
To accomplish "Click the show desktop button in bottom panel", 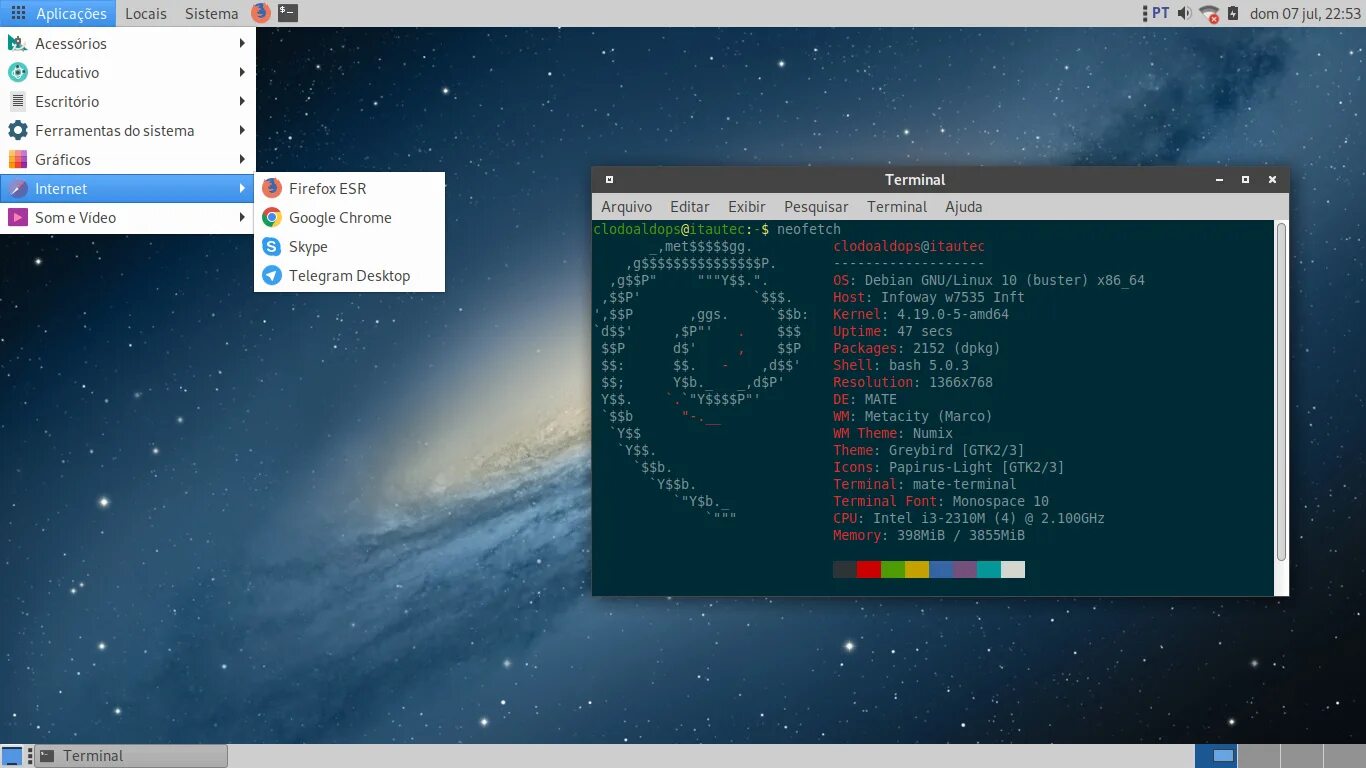I will click(12, 756).
